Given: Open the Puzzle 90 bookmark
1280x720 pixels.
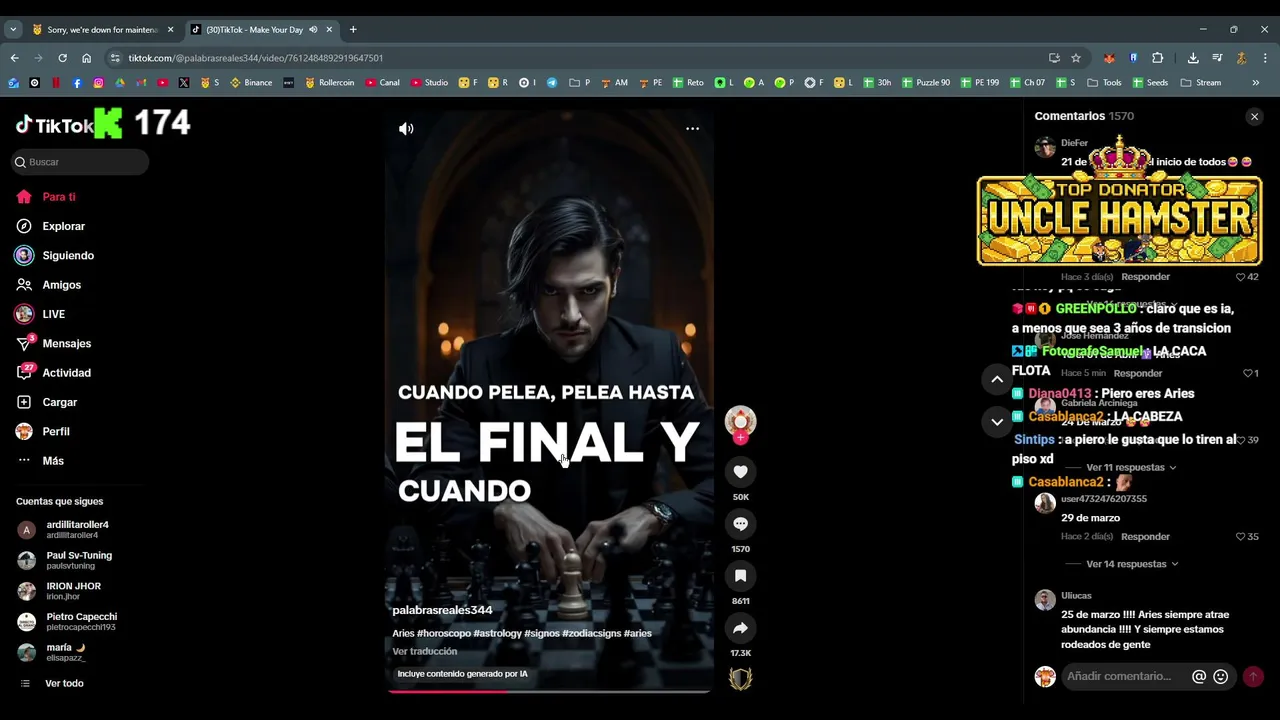Looking at the screenshot, I should click(x=926, y=83).
